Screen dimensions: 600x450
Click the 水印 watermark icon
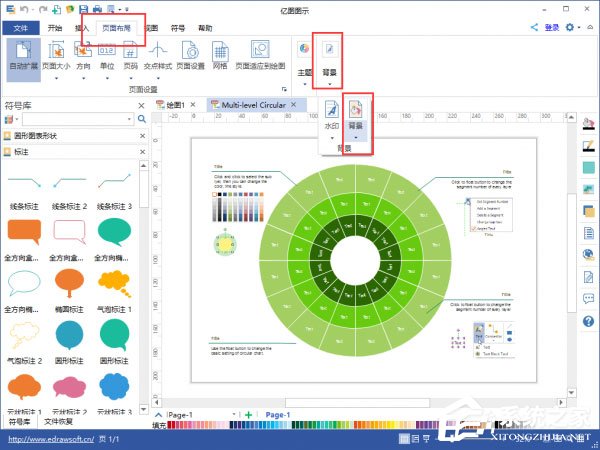[331, 110]
